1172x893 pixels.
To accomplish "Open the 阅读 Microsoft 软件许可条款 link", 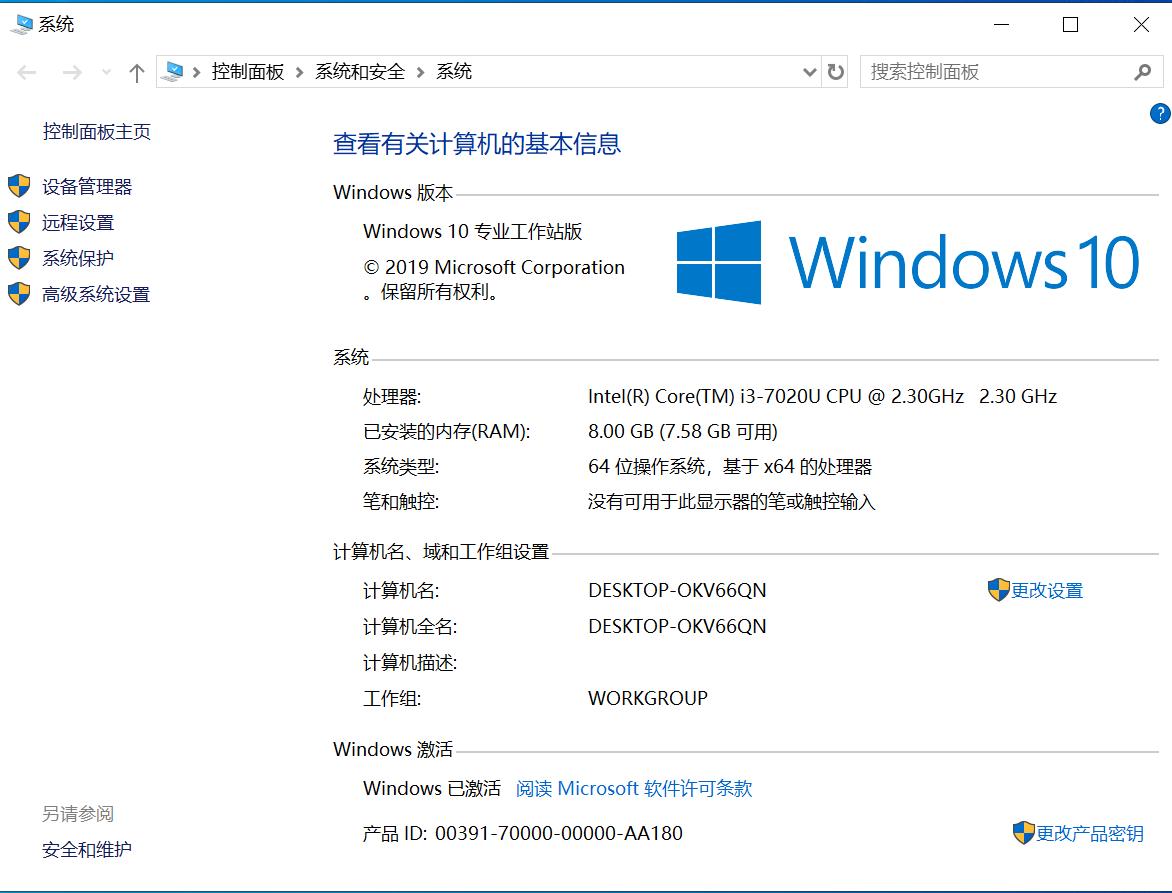I will click(635, 788).
